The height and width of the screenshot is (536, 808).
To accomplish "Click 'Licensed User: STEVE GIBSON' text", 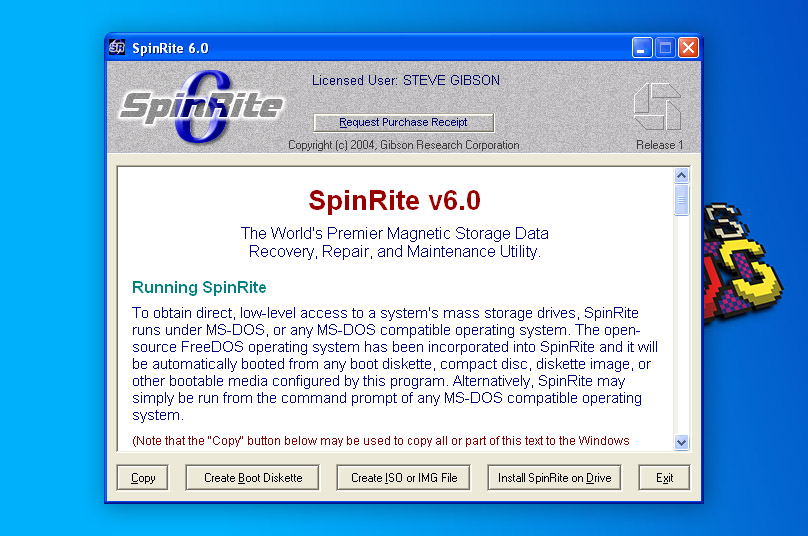I will pos(406,80).
